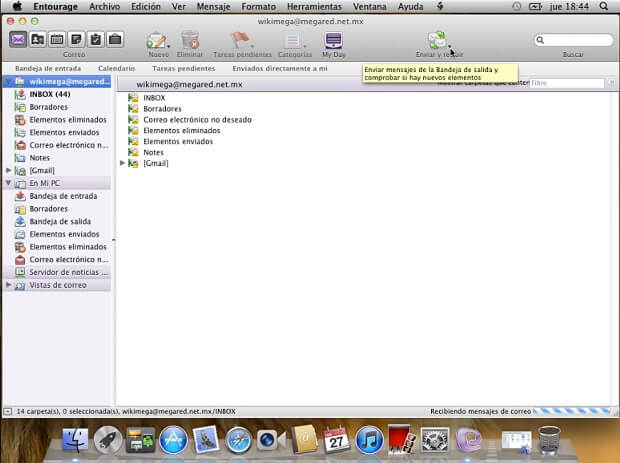The height and width of the screenshot is (463, 620).
Task: Open Spotlight search in menu bar
Action: (603, 6)
